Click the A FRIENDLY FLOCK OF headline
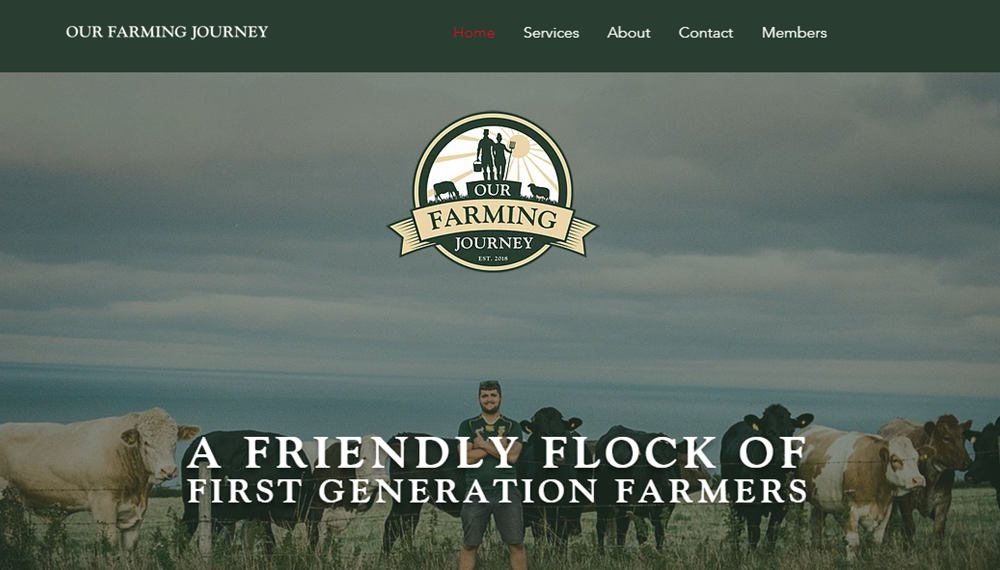This screenshot has height=570, width=1000. pyautogui.click(x=497, y=453)
